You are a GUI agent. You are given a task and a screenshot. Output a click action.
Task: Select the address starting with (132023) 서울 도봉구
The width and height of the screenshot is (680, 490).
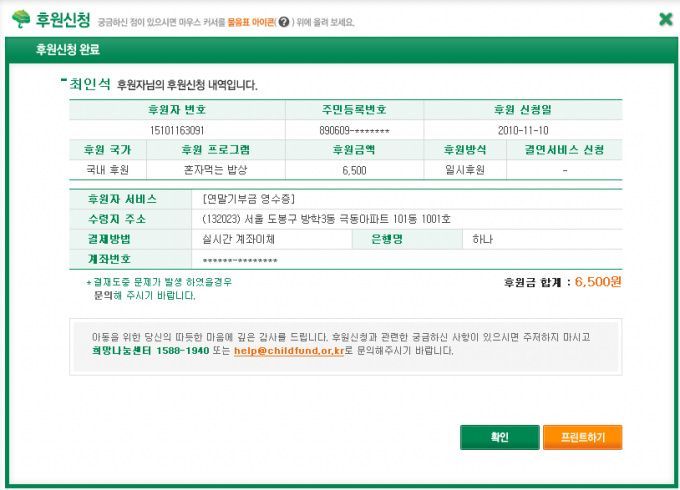327,219
